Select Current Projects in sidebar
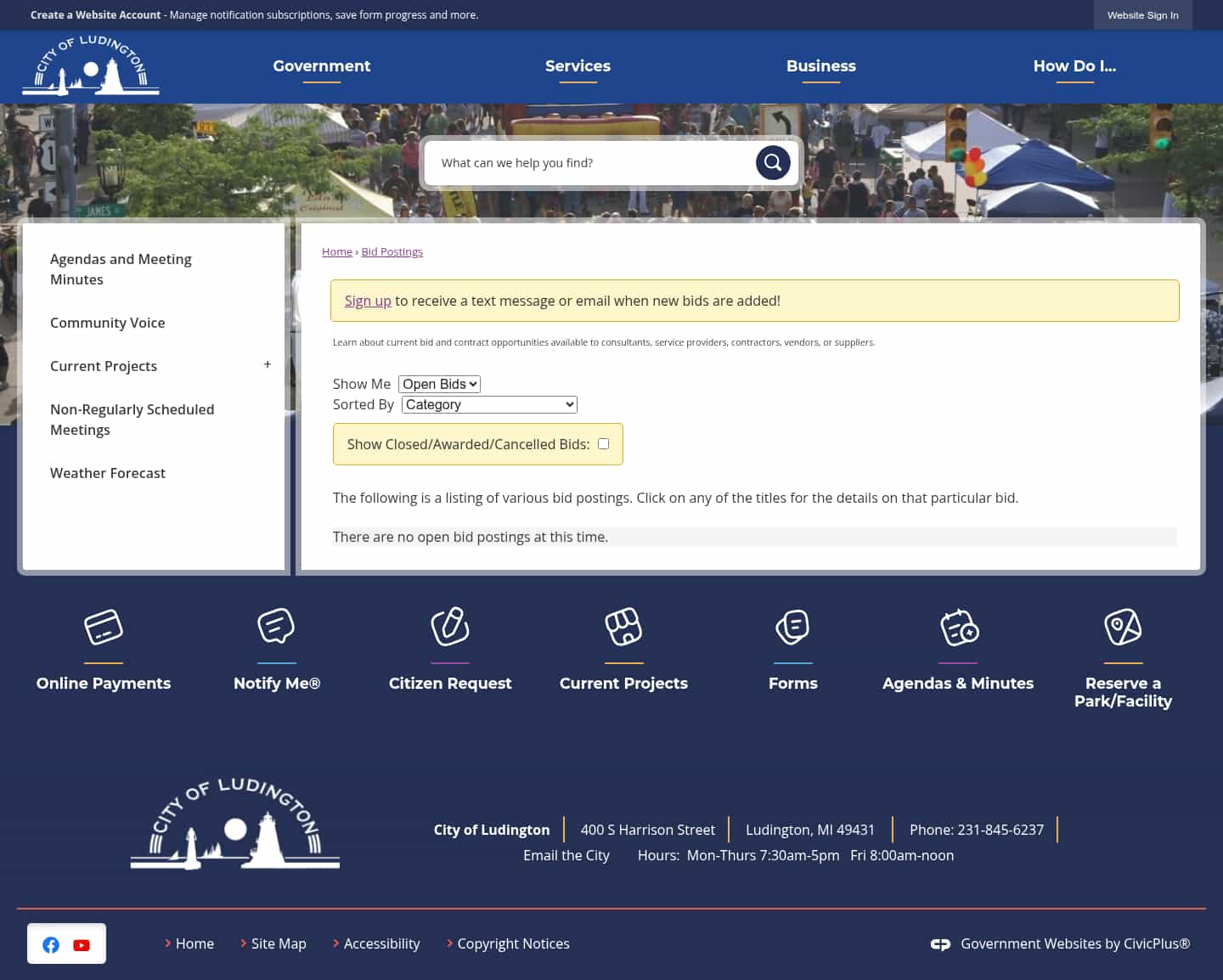This screenshot has width=1223, height=980. coord(104,366)
